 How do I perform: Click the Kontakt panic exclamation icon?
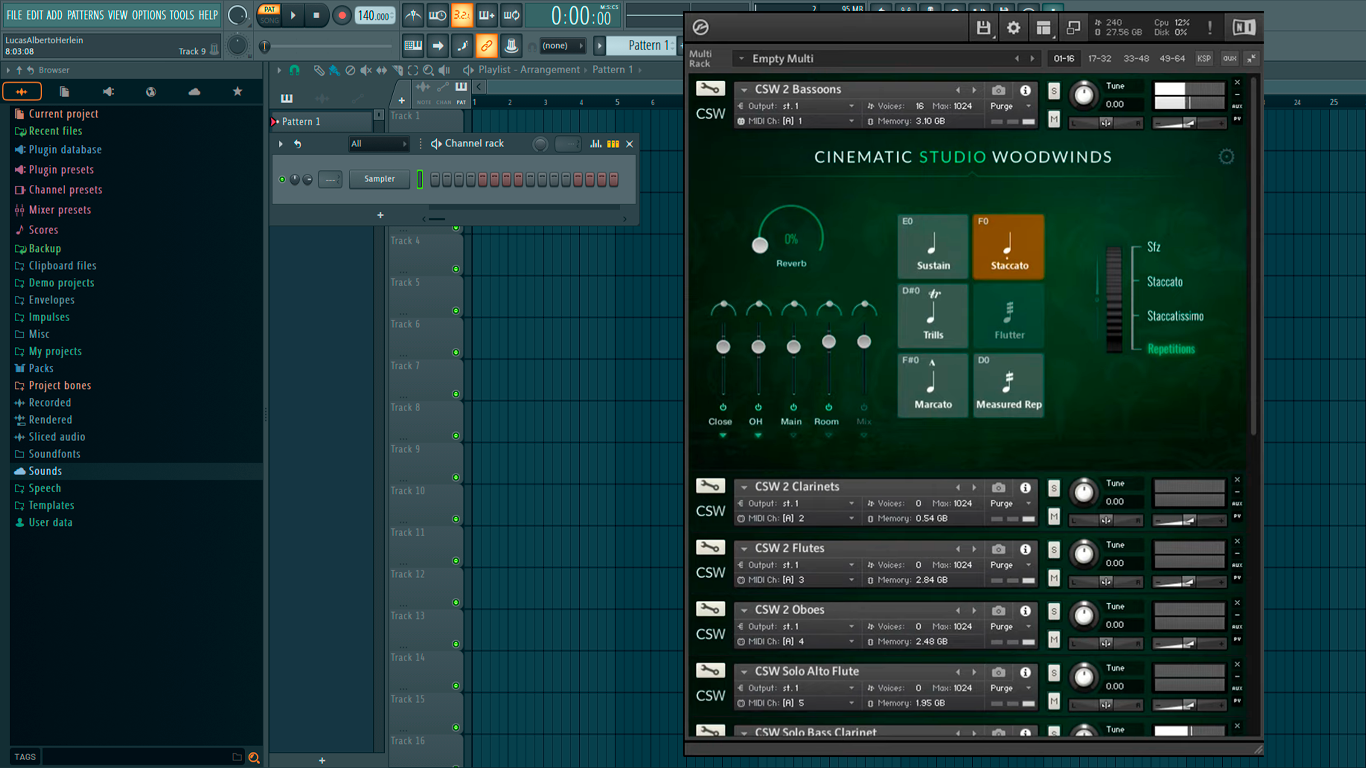(1210, 28)
